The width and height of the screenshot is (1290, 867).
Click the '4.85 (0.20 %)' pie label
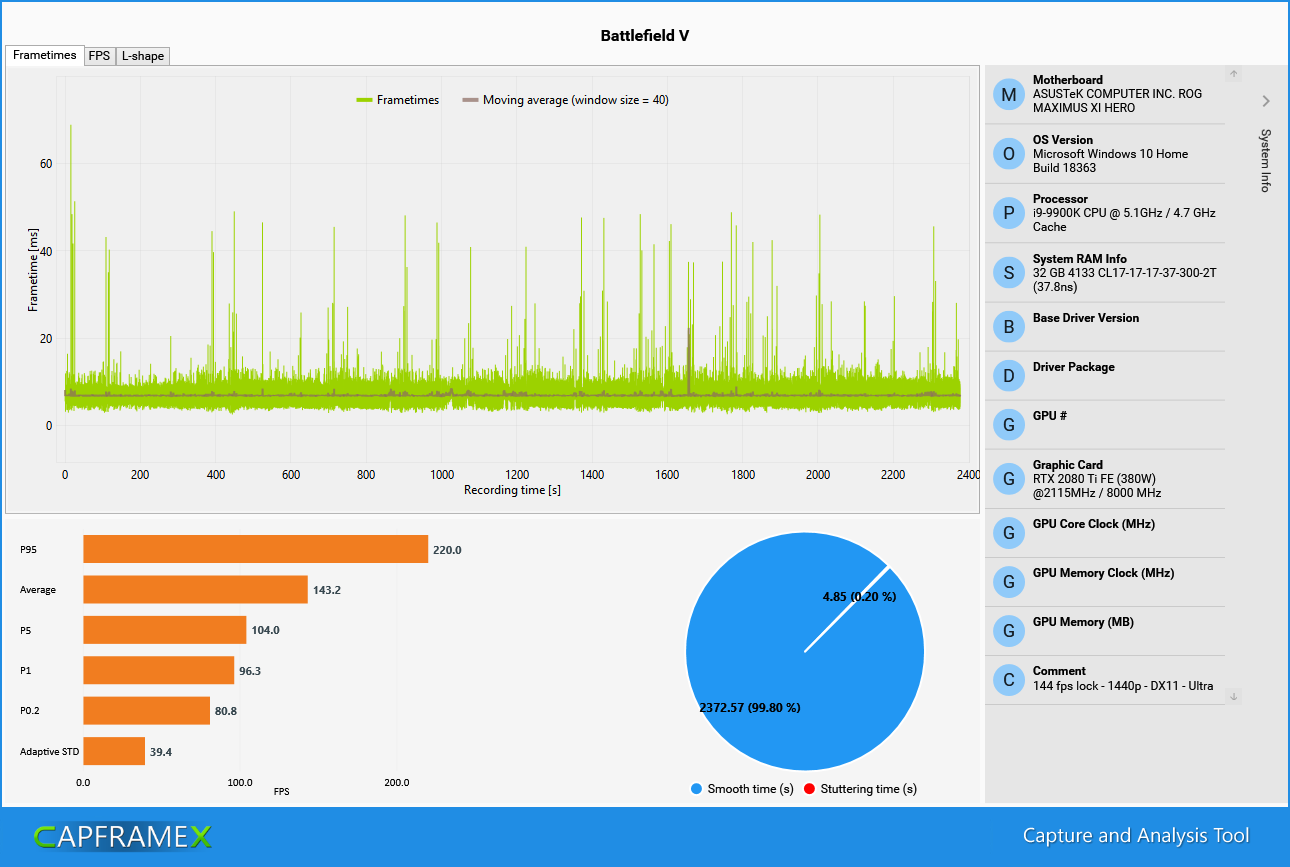point(859,597)
